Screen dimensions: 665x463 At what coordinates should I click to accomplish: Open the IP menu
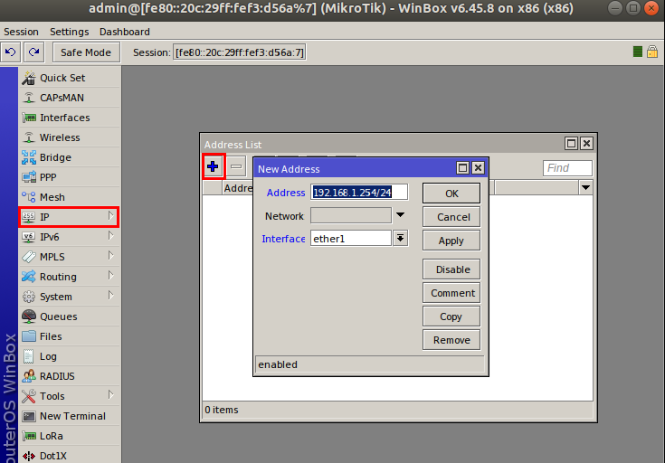(69, 217)
